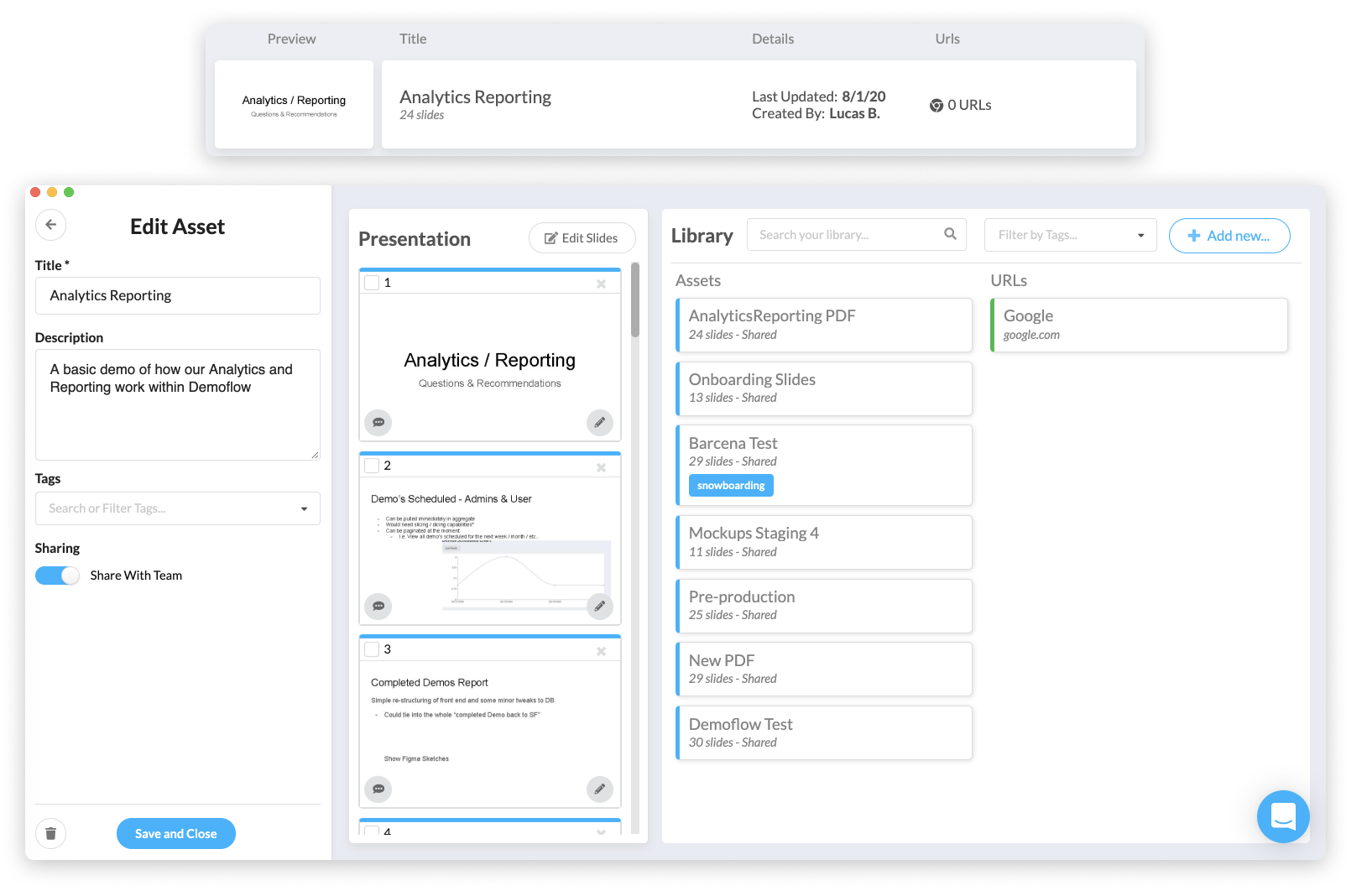
Task: Select checkbox for slide 3
Action: 372,649
